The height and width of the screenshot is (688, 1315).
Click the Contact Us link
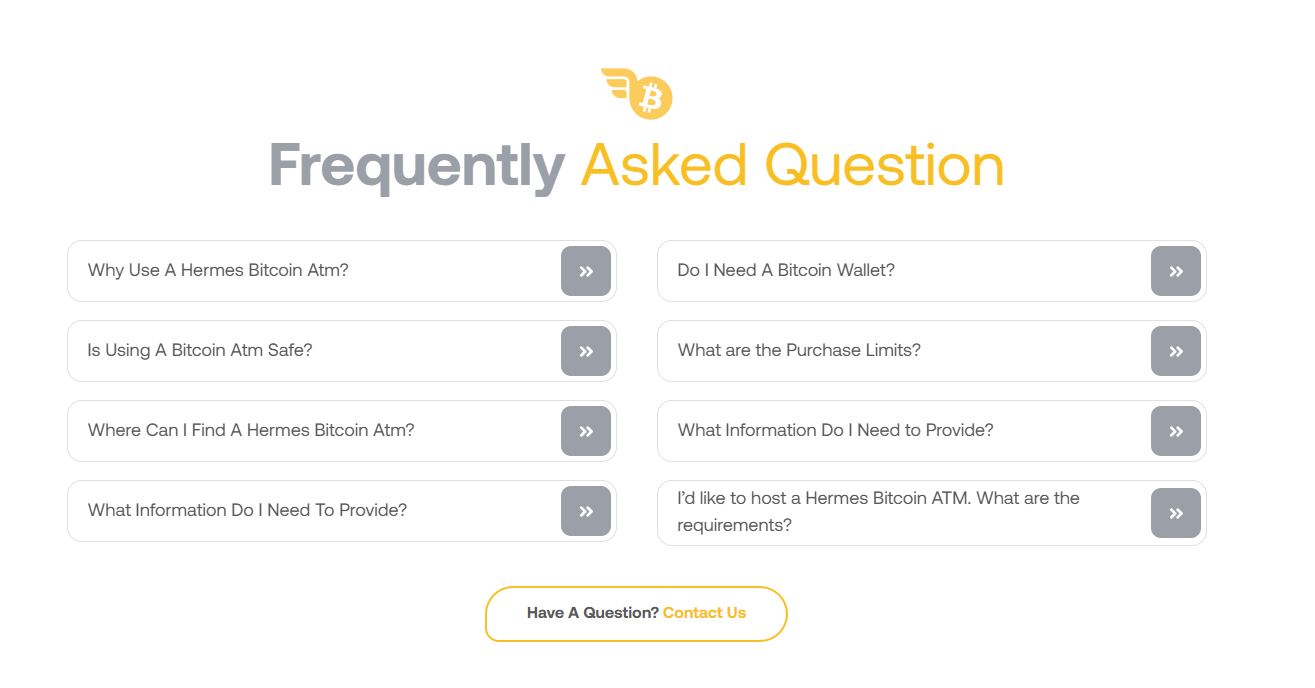click(x=704, y=613)
